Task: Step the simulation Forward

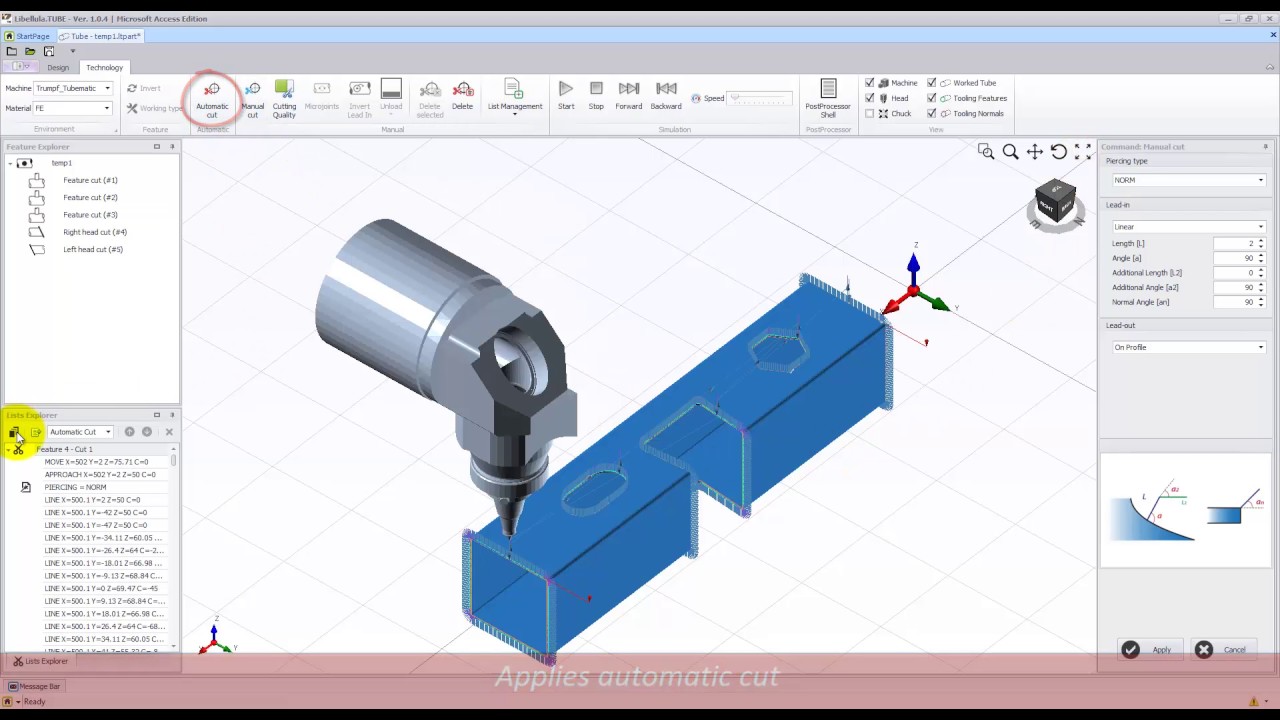Action: [x=629, y=95]
